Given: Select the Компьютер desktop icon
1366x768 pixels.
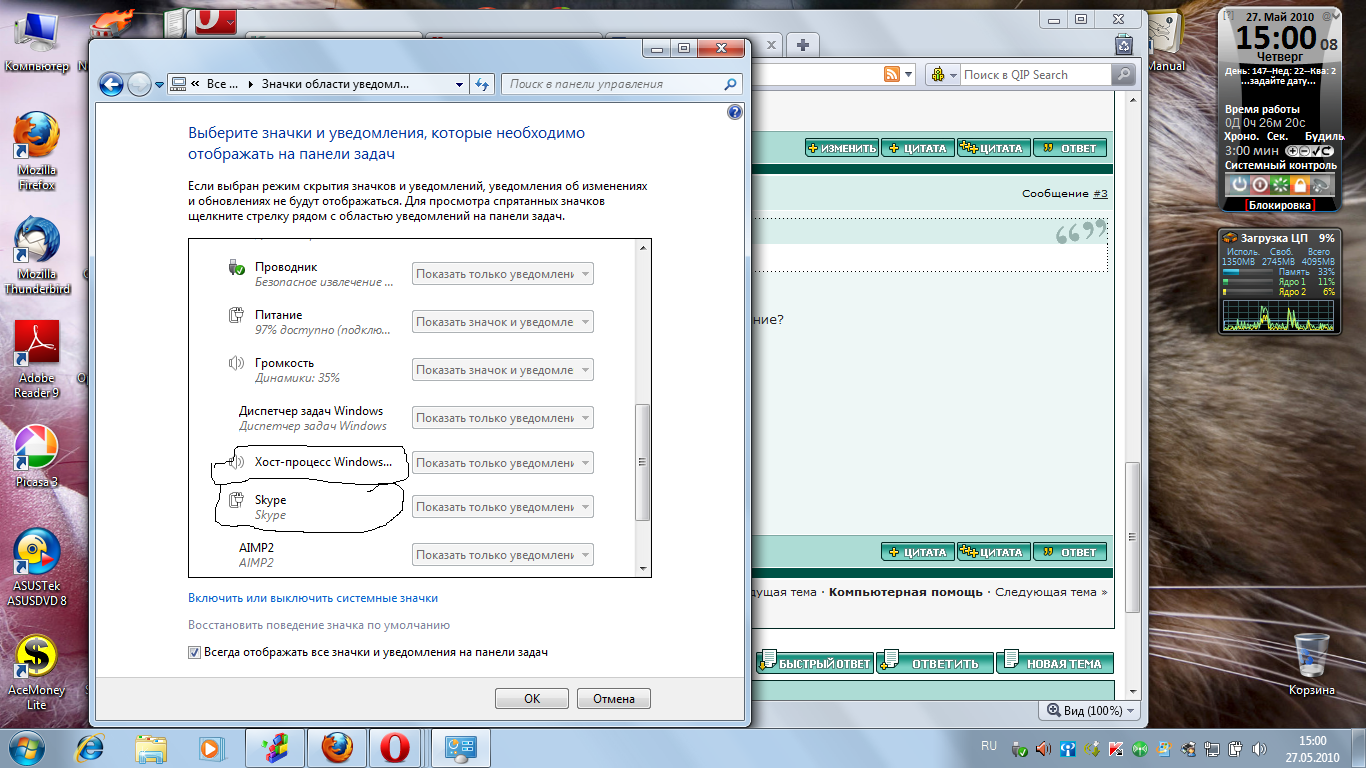Looking at the screenshot, I should tap(36, 43).
